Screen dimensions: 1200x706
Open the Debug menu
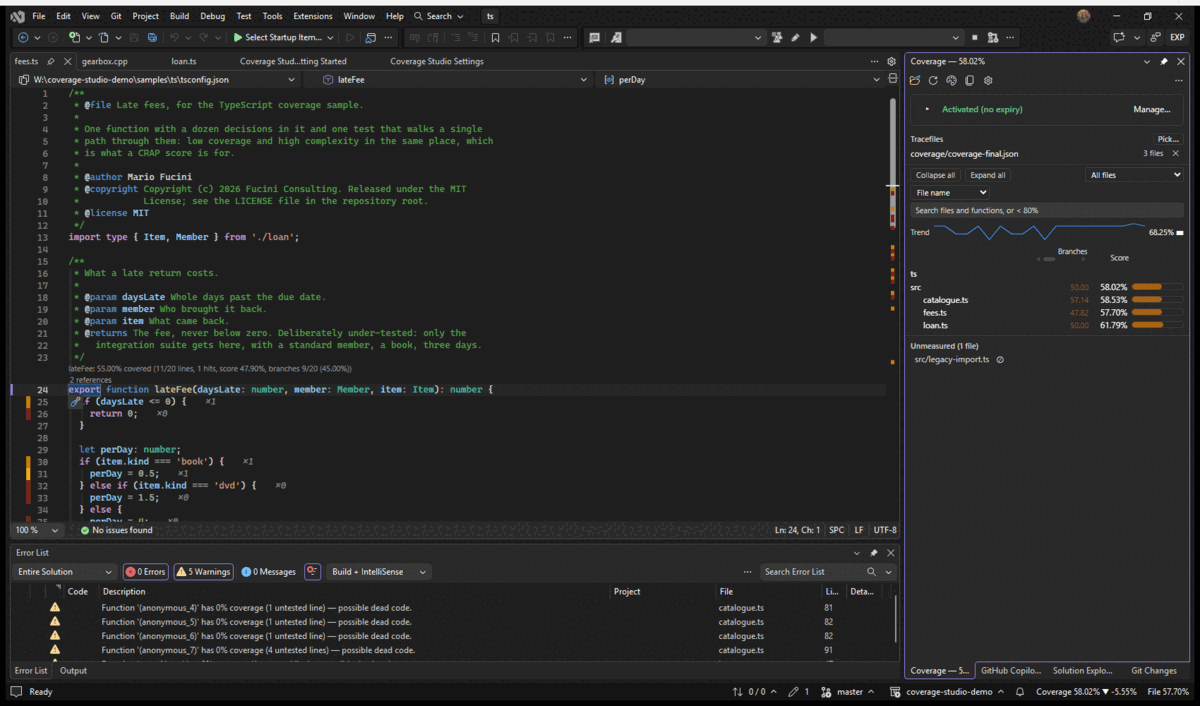pyautogui.click(x=212, y=16)
